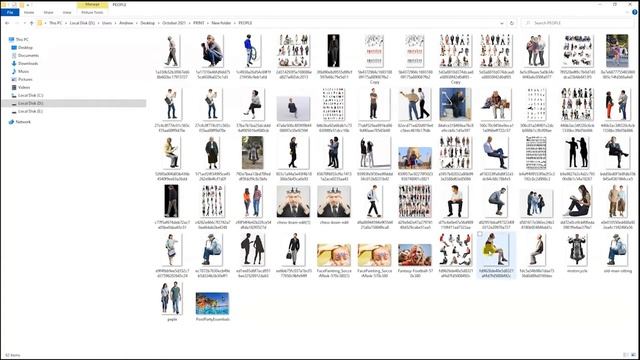Viewport: 640px width, 360px height.
Task: Open the address bar history dropdown
Action: coord(502,23)
